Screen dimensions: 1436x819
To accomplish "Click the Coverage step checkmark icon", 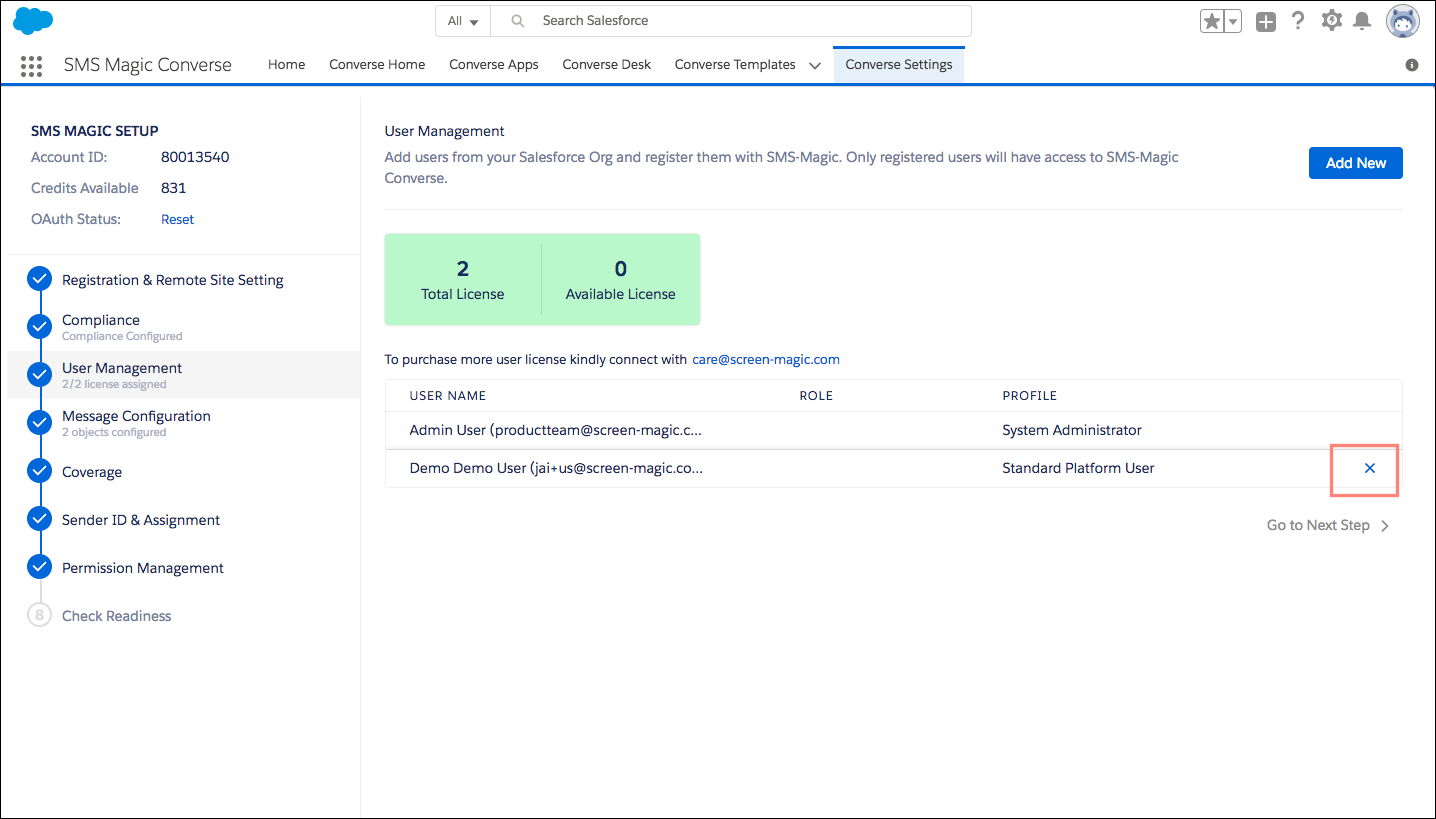I will click(40, 471).
